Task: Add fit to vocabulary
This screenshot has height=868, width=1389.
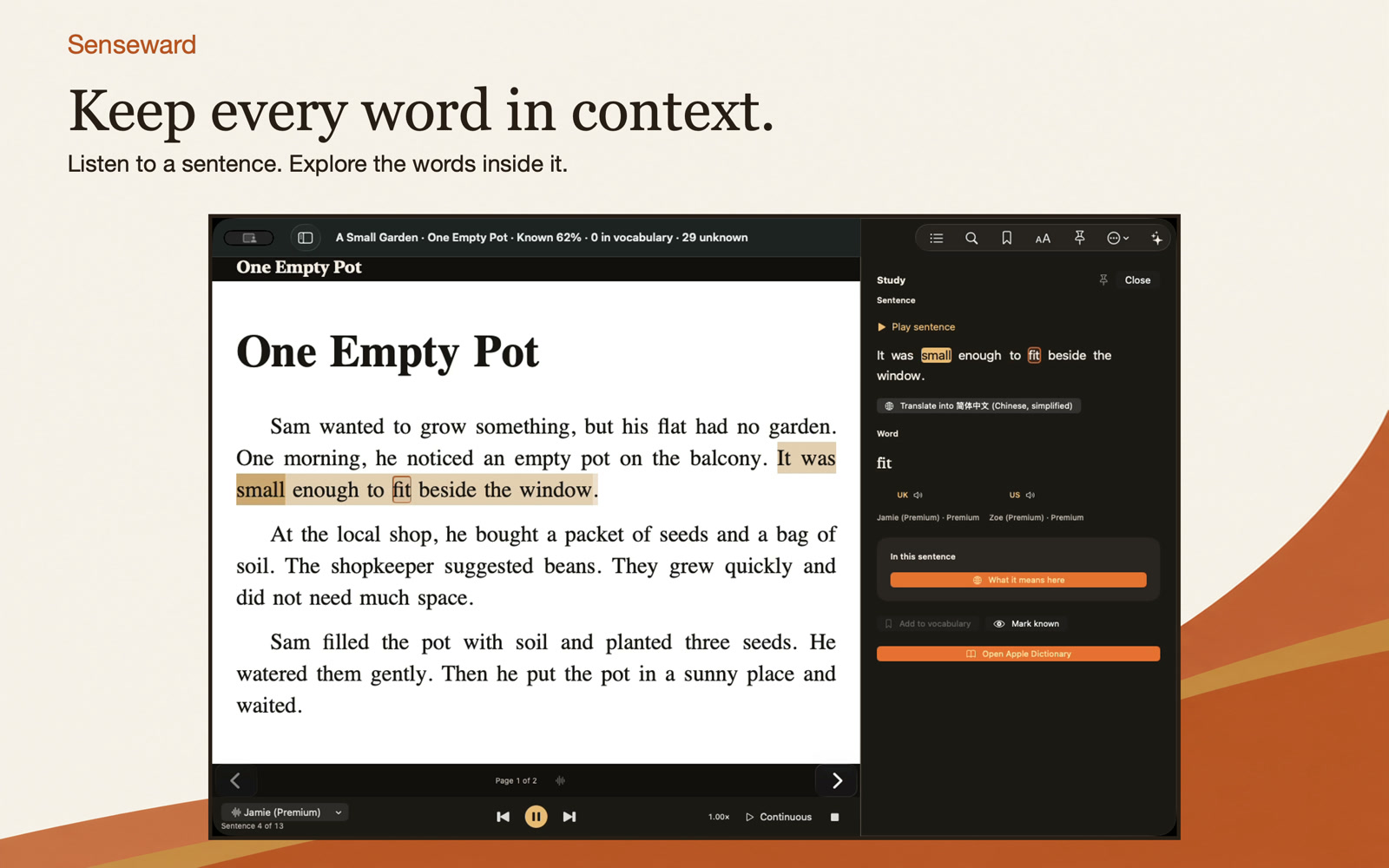Action: click(x=928, y=623)
